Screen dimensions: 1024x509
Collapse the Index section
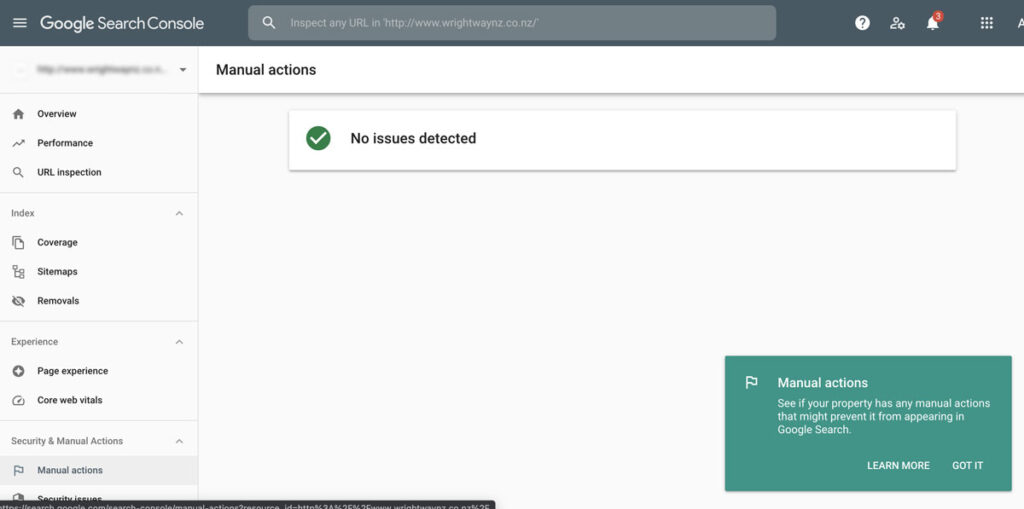(180, 214)
